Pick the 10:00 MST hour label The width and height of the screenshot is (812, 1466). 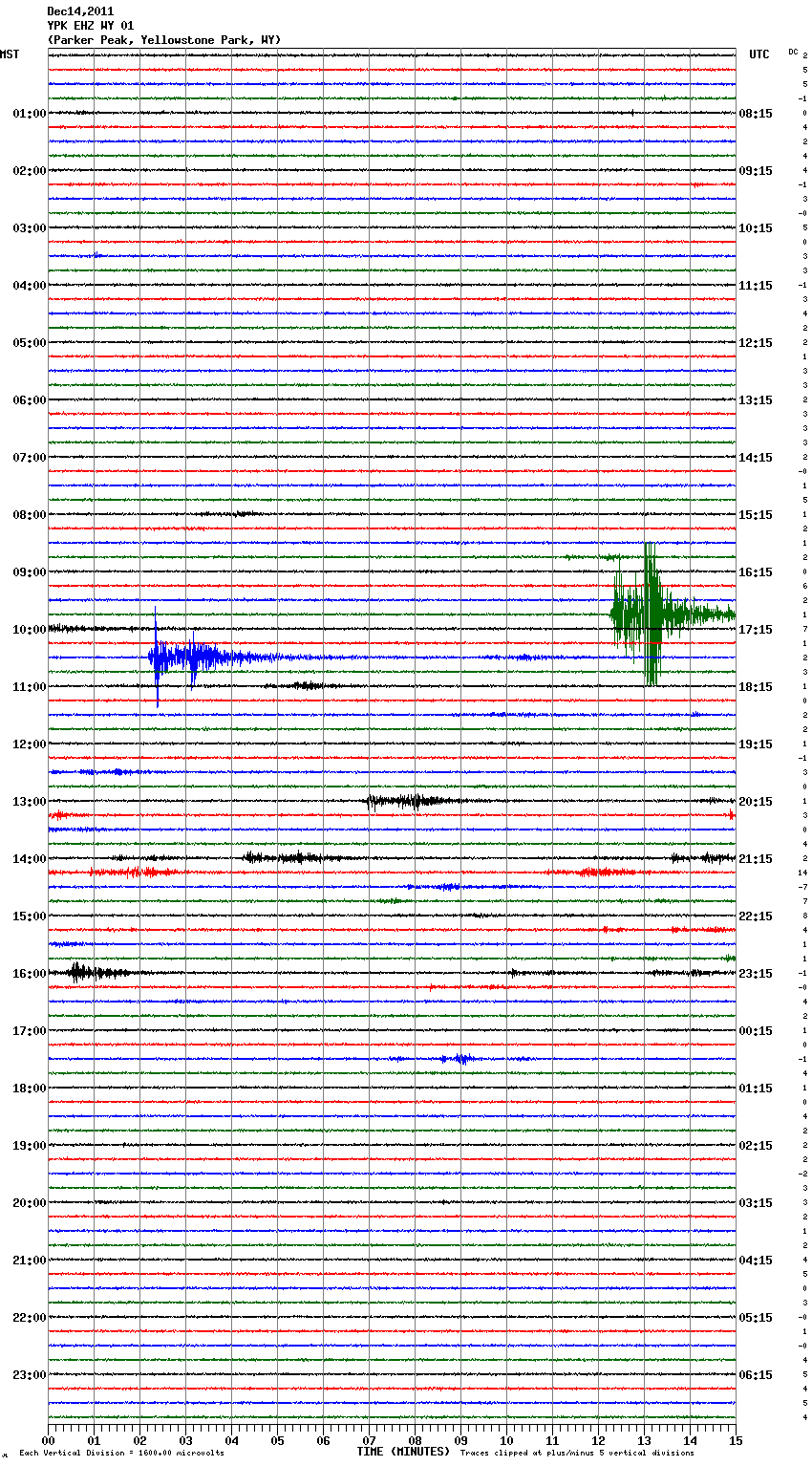click(29, 630)
